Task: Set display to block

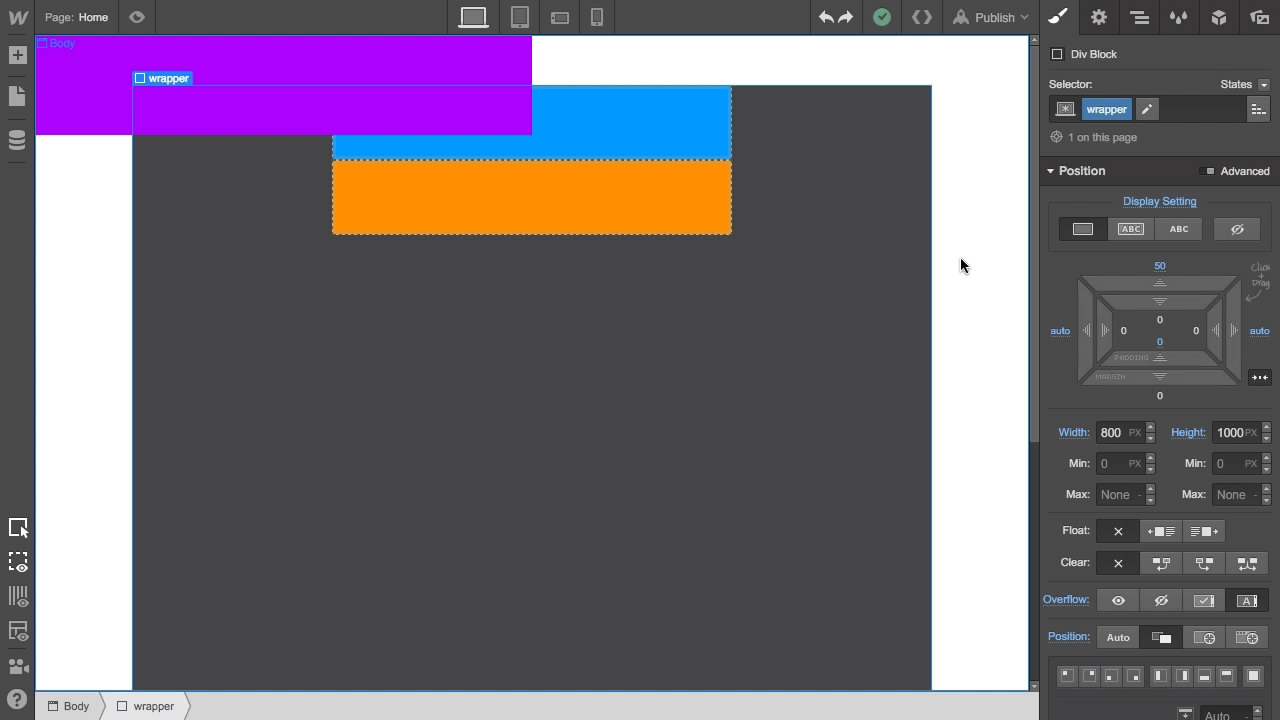Action: [x=1082, y=229]
